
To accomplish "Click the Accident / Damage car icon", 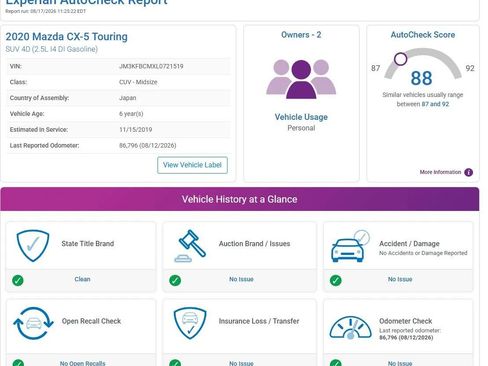I will pos(350,246).
